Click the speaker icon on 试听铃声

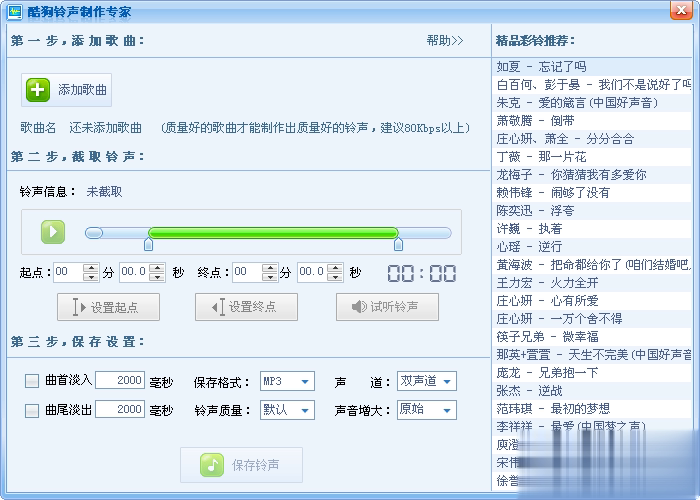(359, 307)
